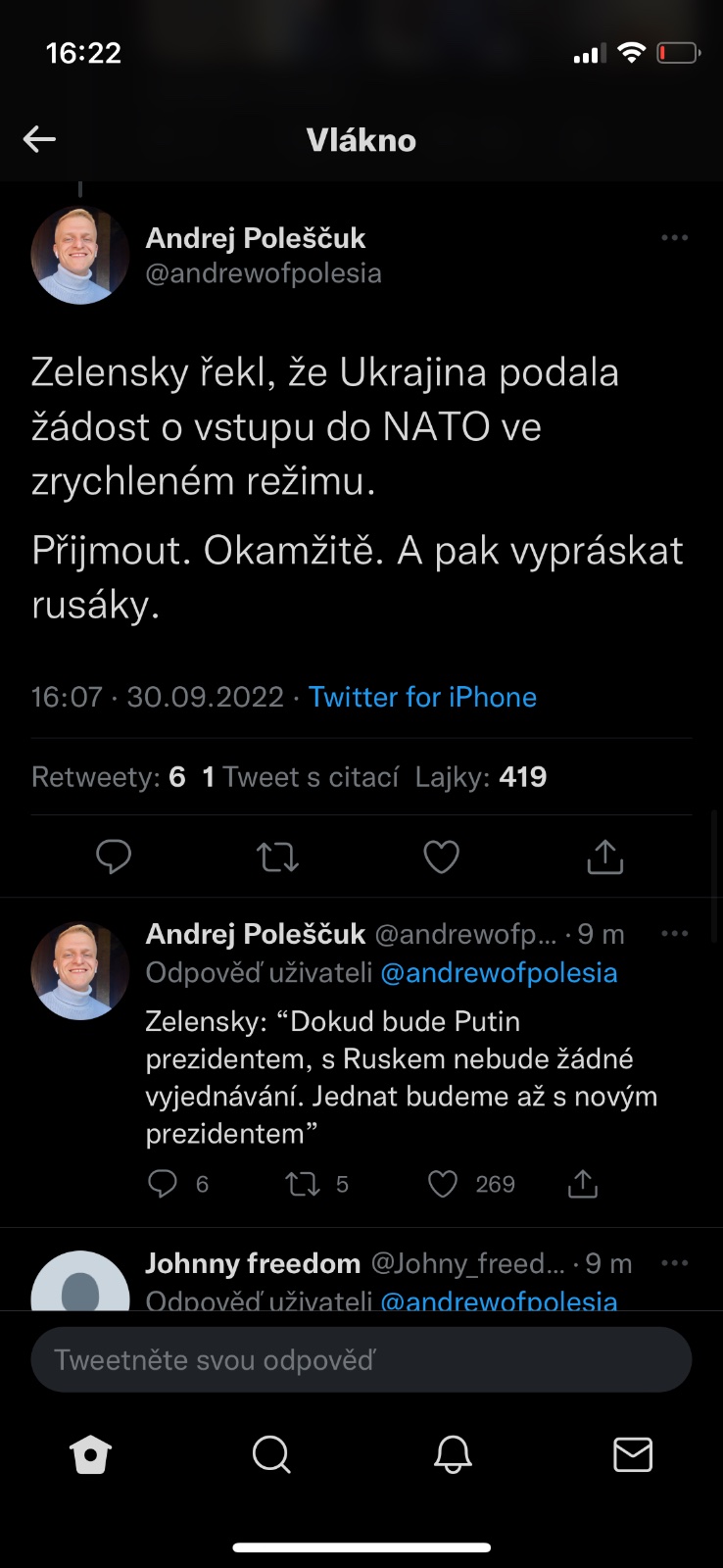Share the main tweet via share icon
This screenshot has width=723, height=1568.
(604, 857)
